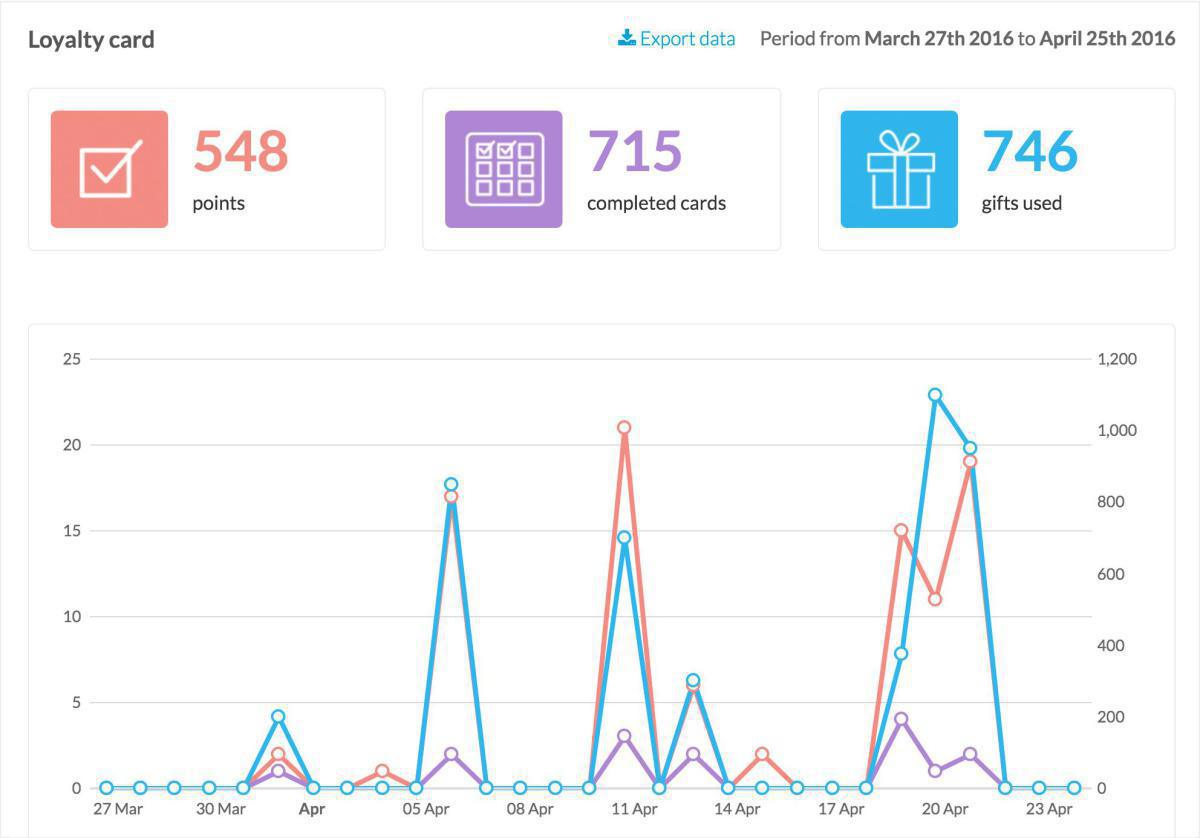Screen dimensions: 1200x838
Task: Click the purple completed cards grid icon
Action: tap(504, 169)
